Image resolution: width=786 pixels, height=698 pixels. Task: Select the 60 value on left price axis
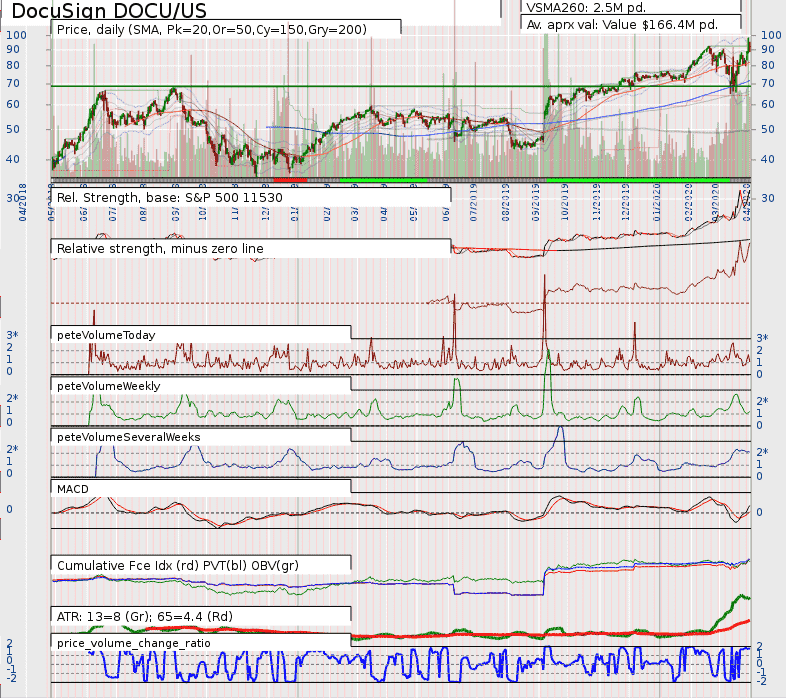[13, 104]
